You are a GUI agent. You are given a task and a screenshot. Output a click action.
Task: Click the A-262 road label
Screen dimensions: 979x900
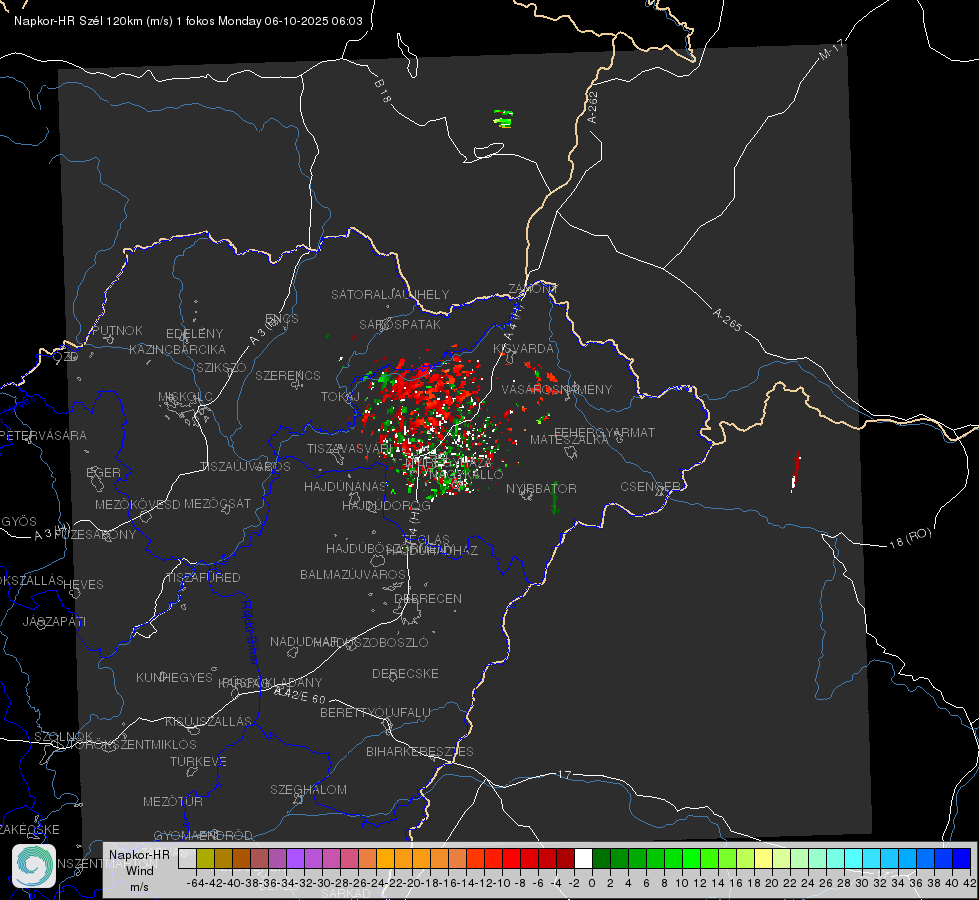point(593,107)
